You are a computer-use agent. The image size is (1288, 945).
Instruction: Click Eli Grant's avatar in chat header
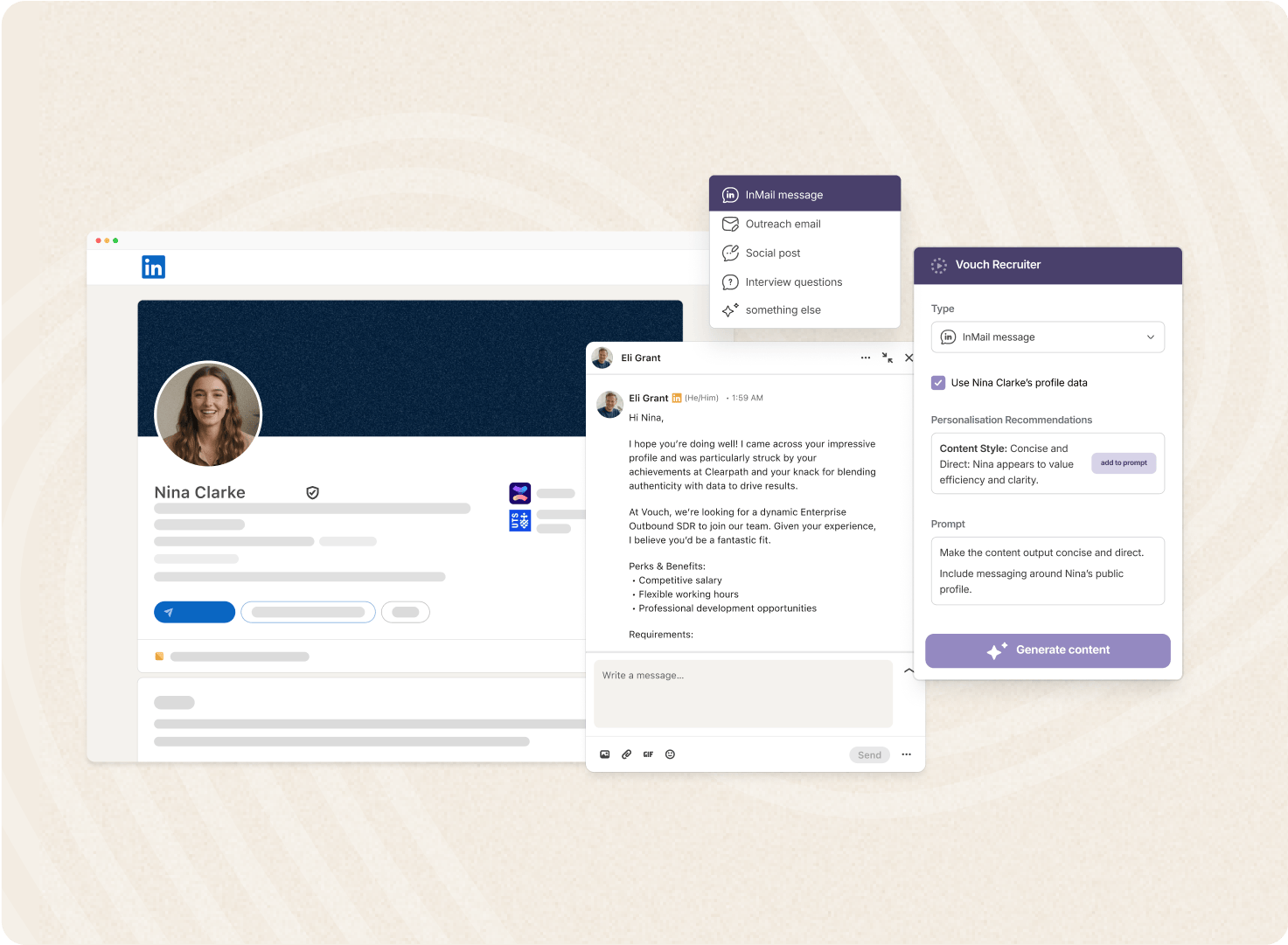pyautogui.click(x=602, y=358)
